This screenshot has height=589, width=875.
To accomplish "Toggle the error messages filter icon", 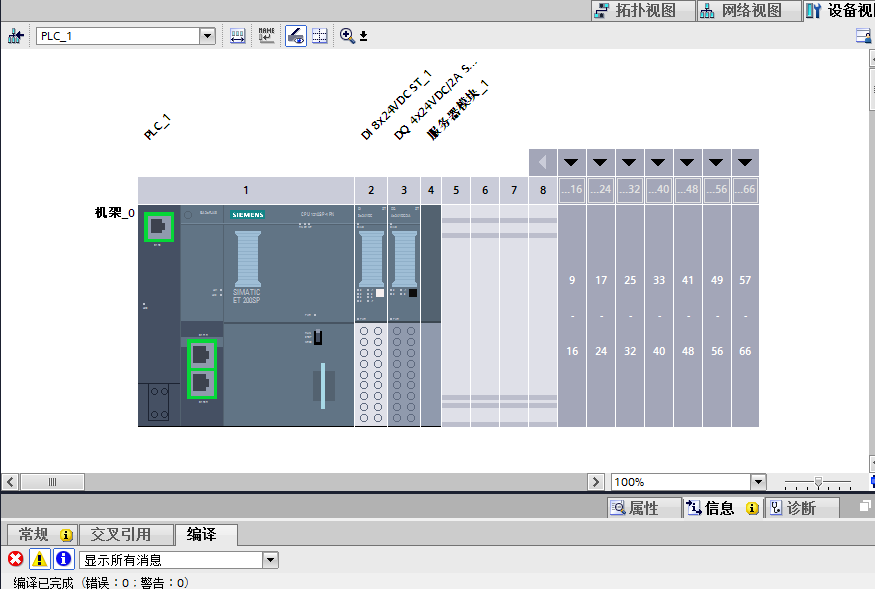I will pyautogui.click(x=16, y=560).
